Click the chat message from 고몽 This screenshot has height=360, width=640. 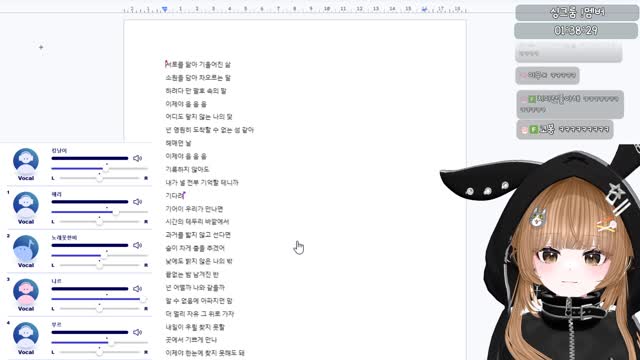pyautogui.click(x=564, y=129)
